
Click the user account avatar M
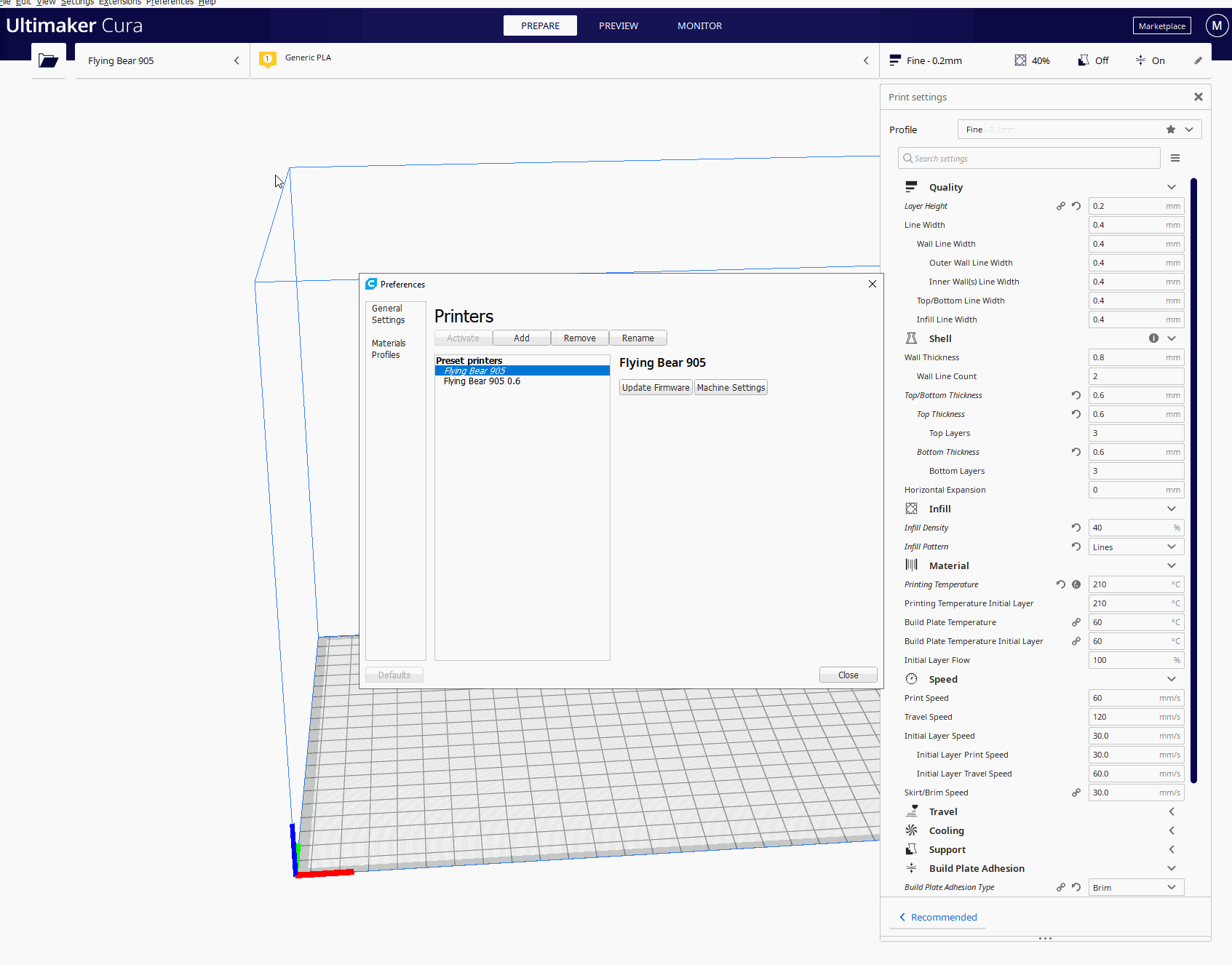[1217, 25]
